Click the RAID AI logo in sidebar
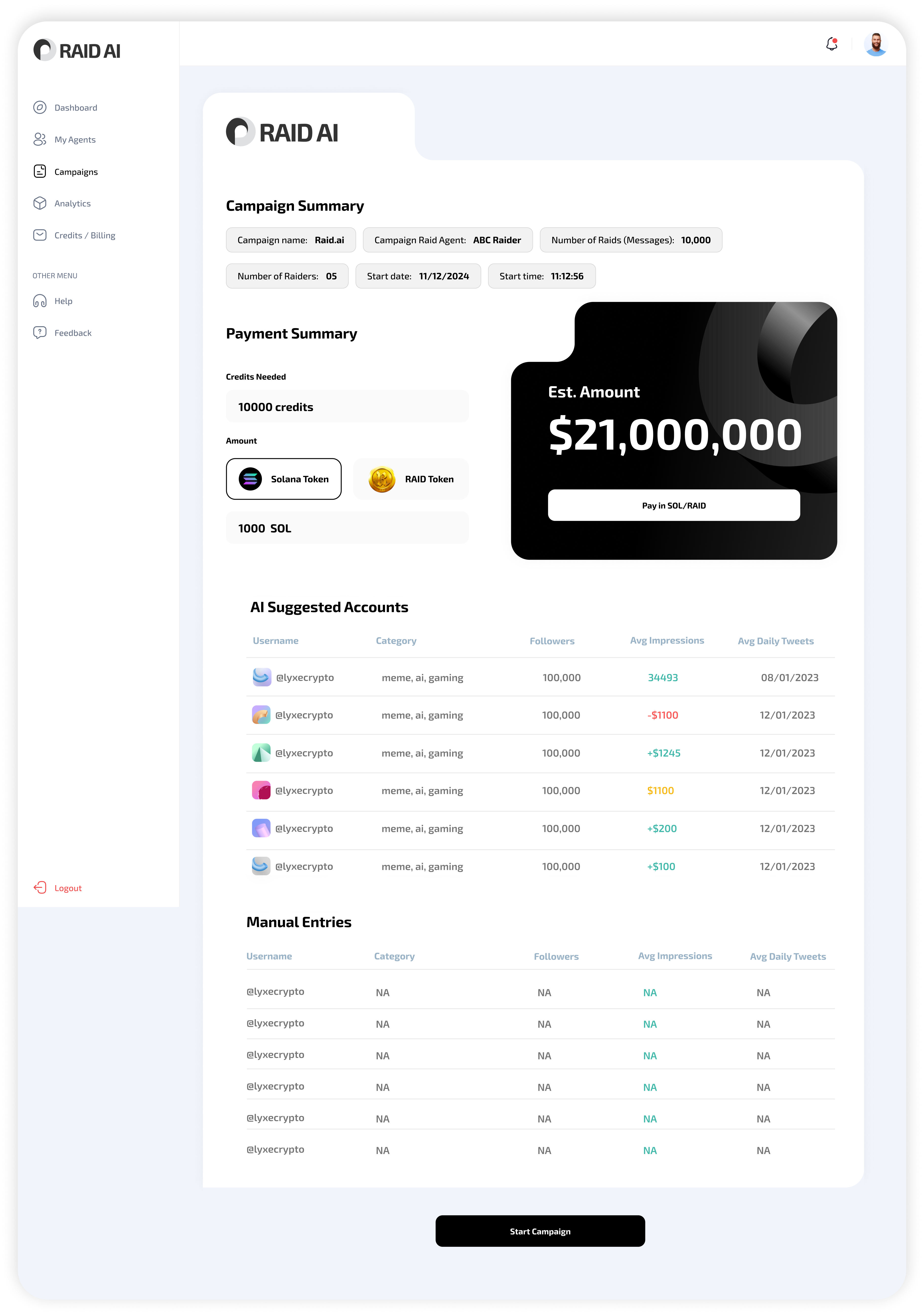Viewport: 924px width, 1314px height. [x=77, y=50]
